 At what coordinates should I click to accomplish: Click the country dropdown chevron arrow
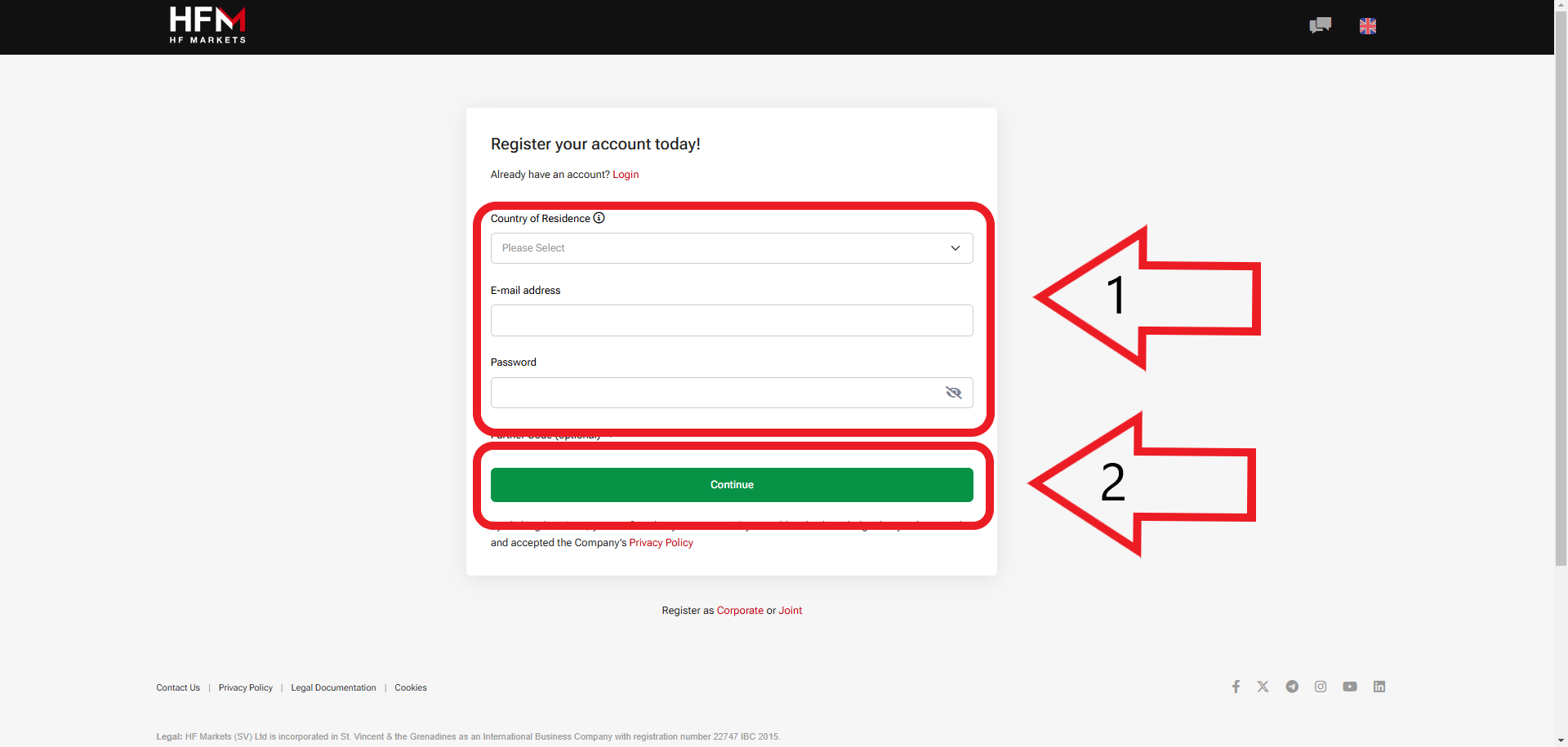(955, 248)
